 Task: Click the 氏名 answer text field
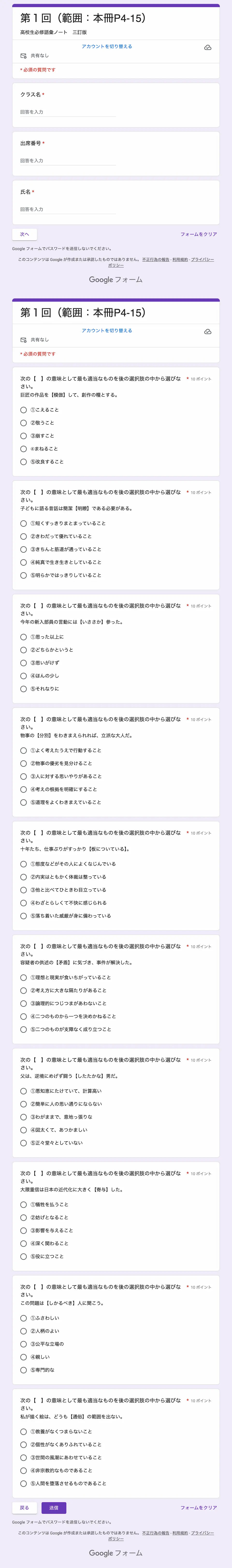(68, 209)
